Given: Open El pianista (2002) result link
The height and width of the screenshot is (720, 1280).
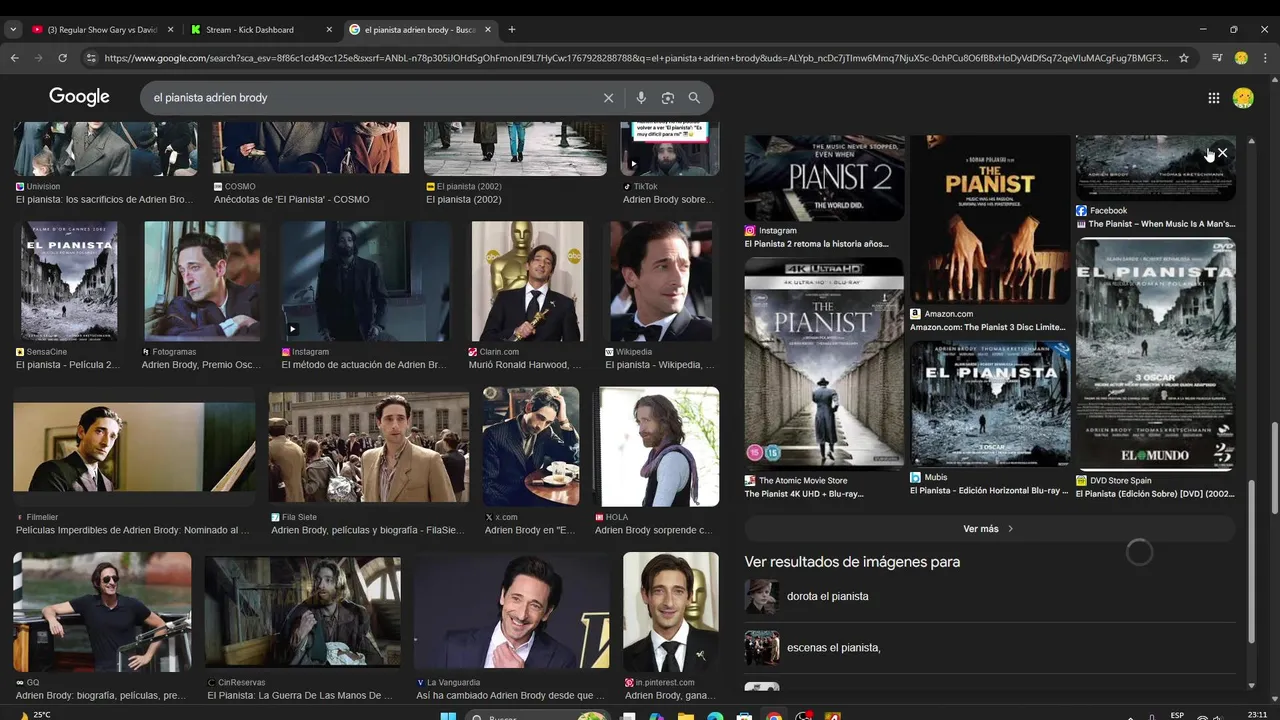Looking at the screenshot, I should (463, 199).
